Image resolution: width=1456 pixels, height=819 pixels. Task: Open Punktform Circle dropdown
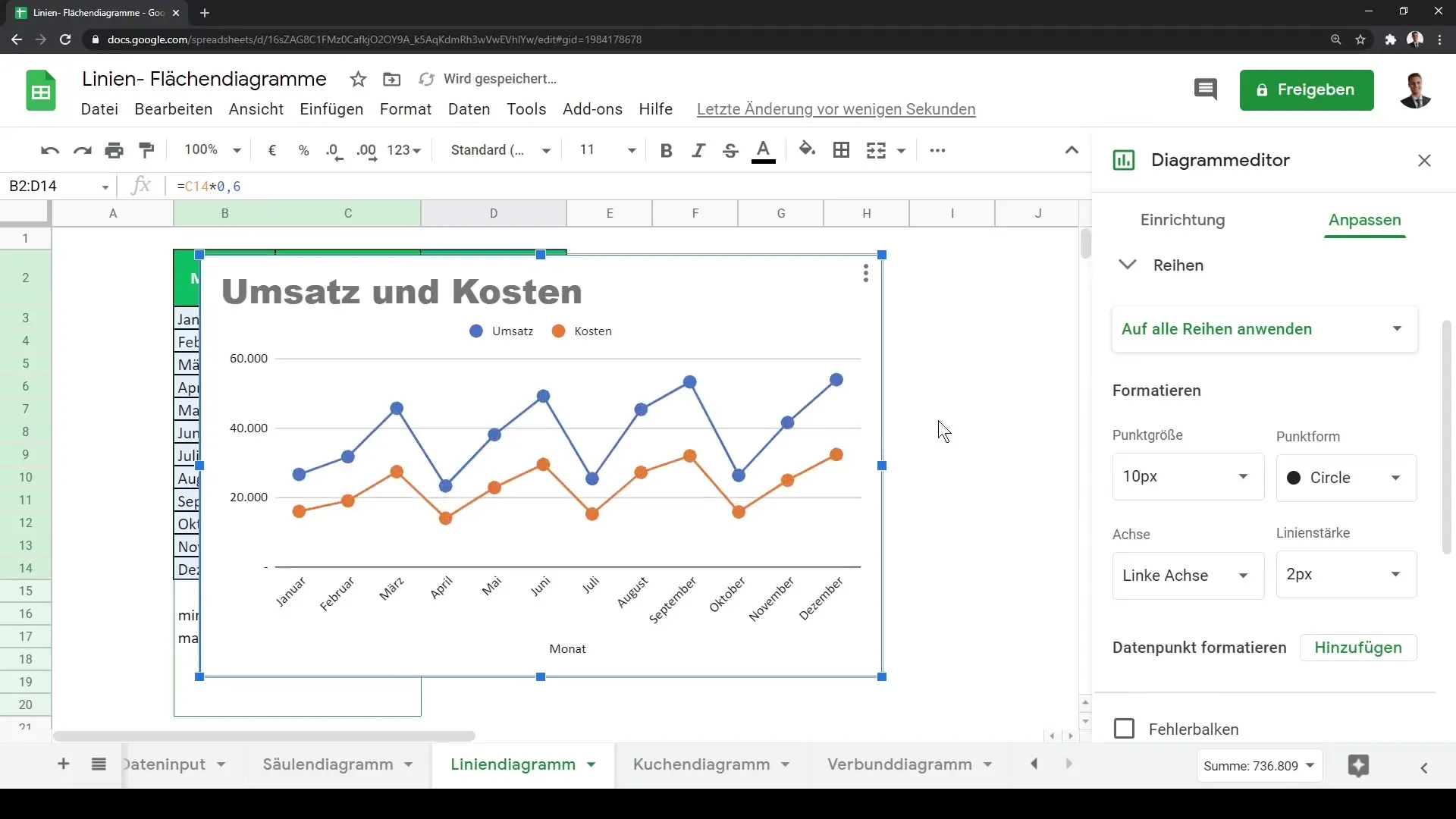(x=1346, y=478)
